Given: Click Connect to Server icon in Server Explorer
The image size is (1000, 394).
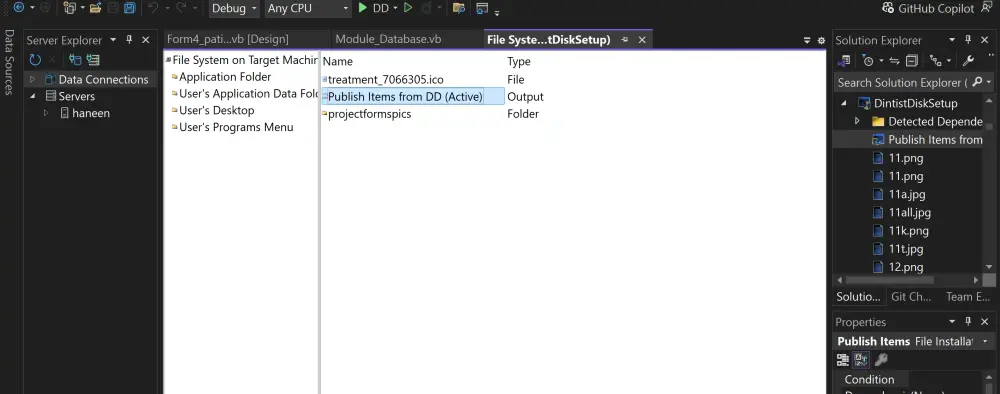Looking at the screenshot, I should 93,60.
